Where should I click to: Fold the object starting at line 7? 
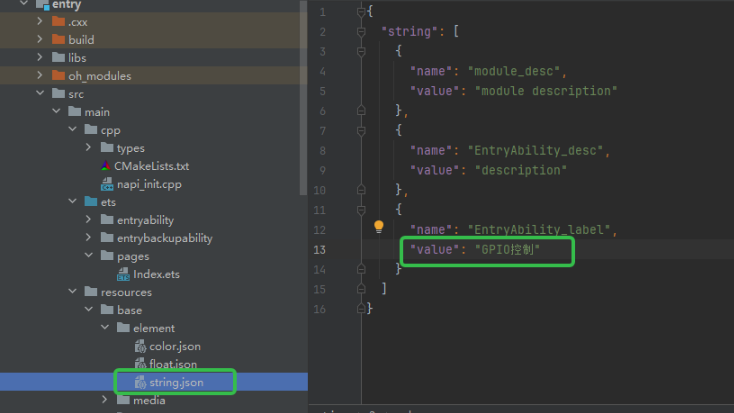coord(361,130)
